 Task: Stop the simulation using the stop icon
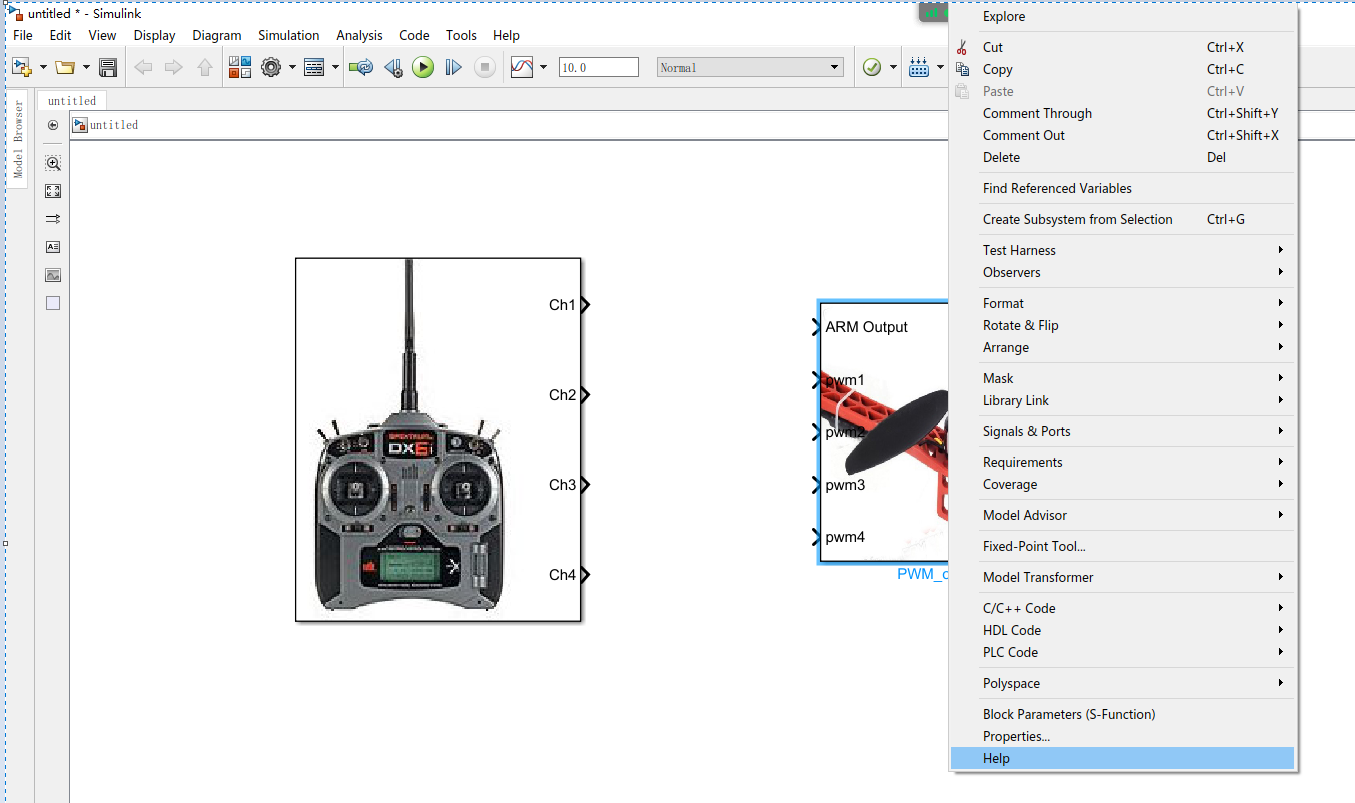485,67
